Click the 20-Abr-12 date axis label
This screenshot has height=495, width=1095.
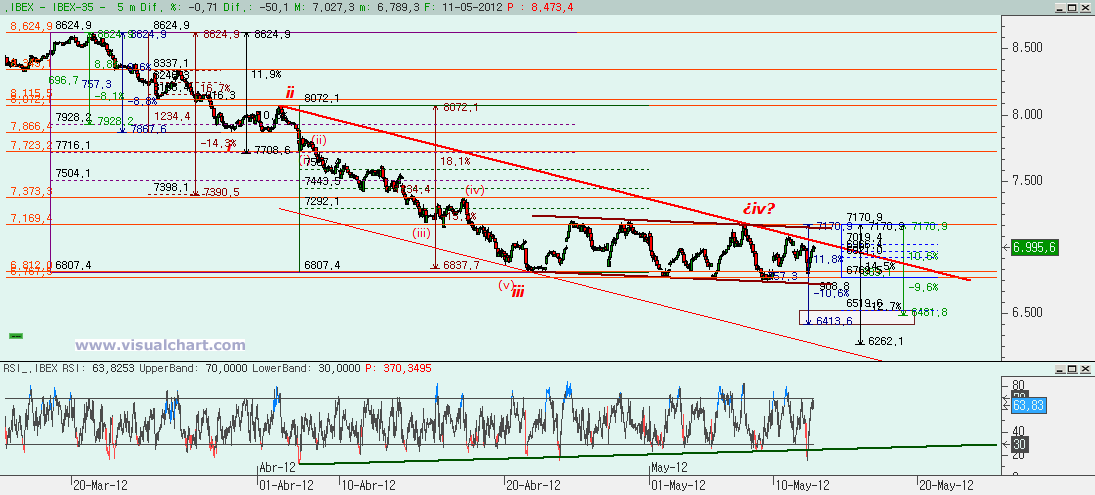point(534,484)
